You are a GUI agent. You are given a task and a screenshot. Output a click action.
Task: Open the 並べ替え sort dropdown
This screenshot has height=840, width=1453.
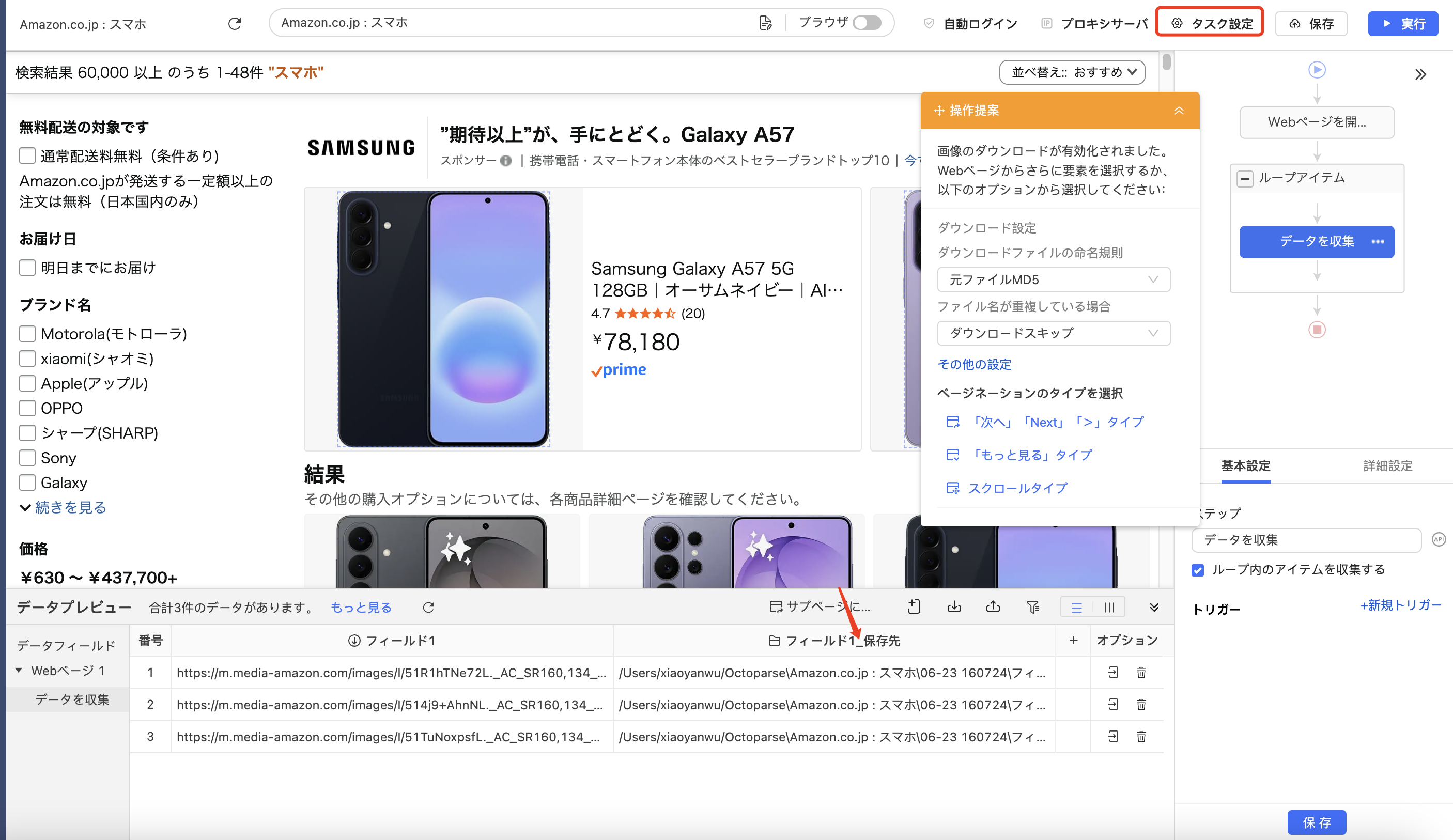coord(1072,72)
